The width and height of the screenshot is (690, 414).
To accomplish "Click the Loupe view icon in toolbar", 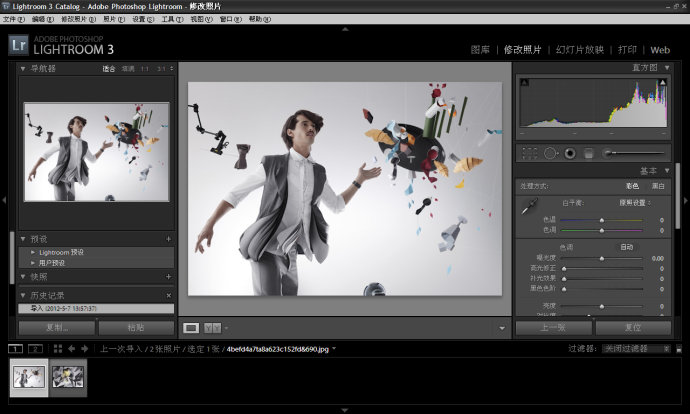I will (192, 327).
